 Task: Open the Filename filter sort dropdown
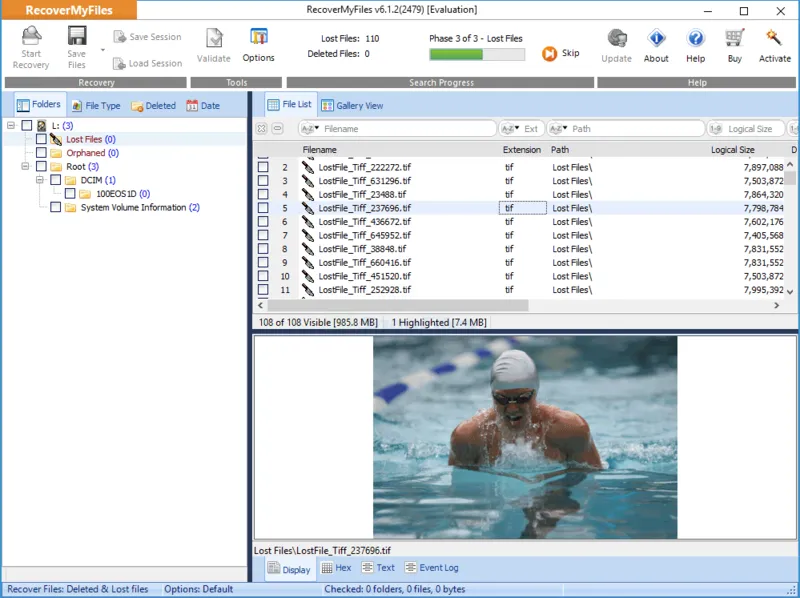[310, 129]
